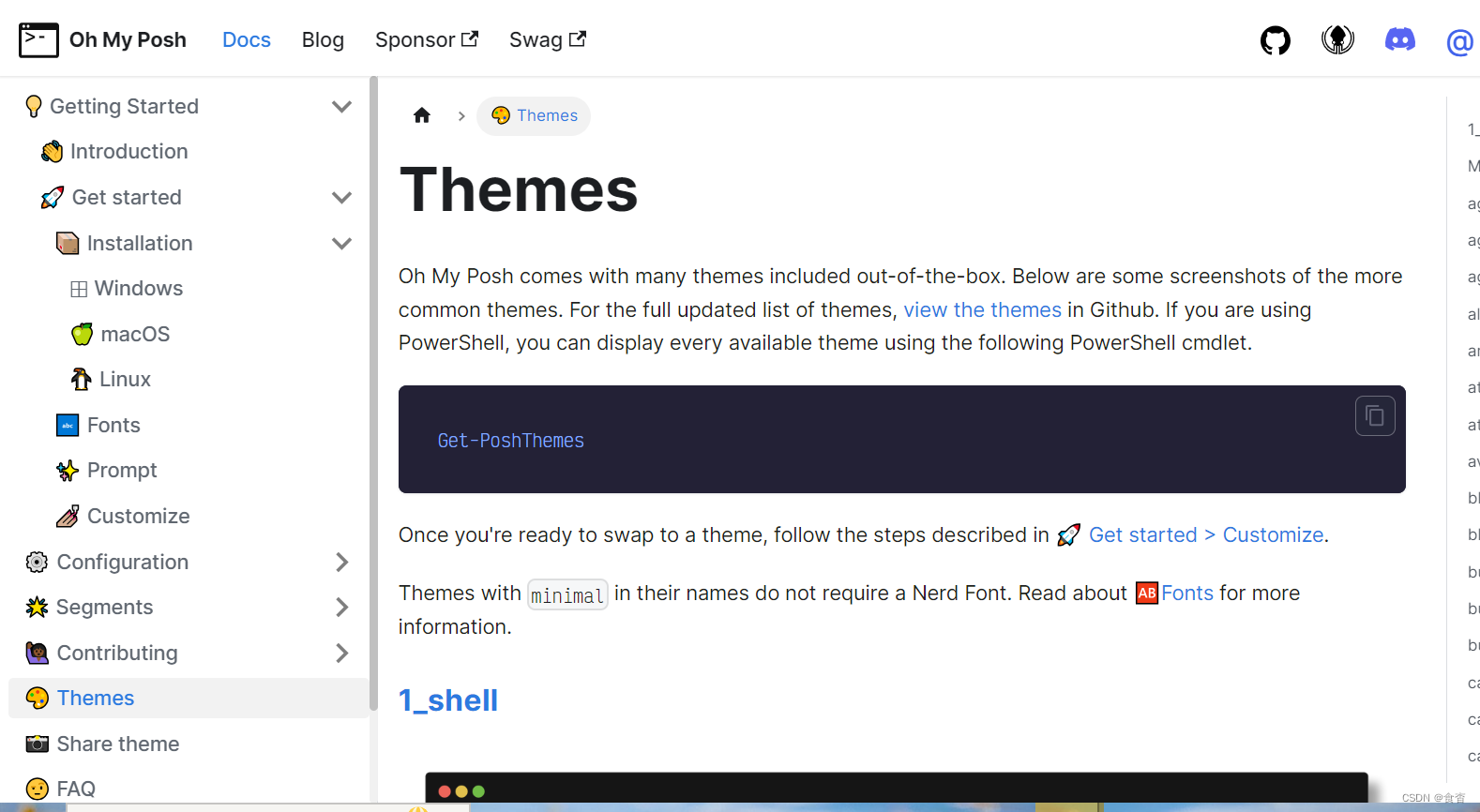1480x812 pixels.
Task: Click the penguin icon beside Linux
Action: [x=82, y=379]
